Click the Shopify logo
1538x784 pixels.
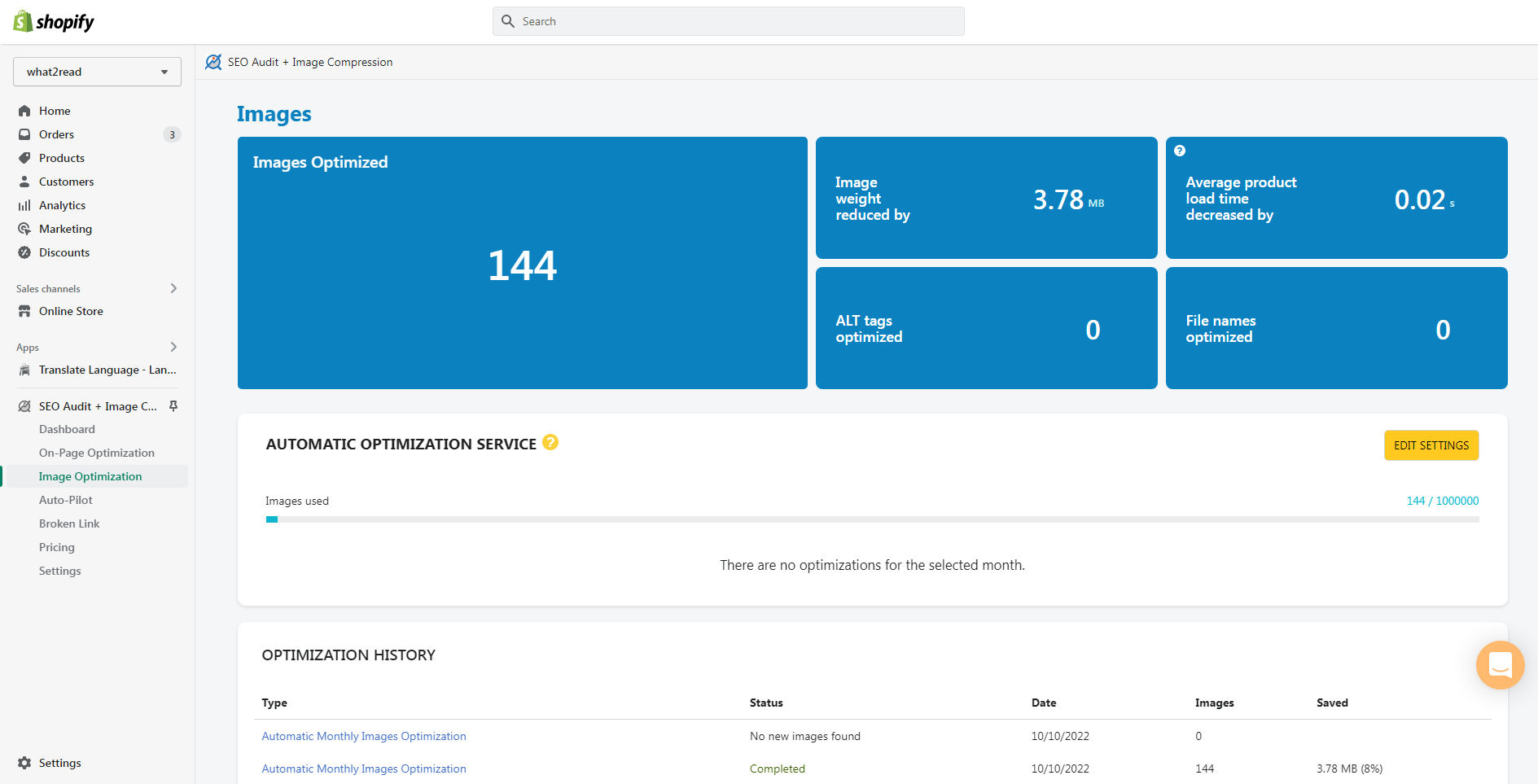(x=54, y=21)
